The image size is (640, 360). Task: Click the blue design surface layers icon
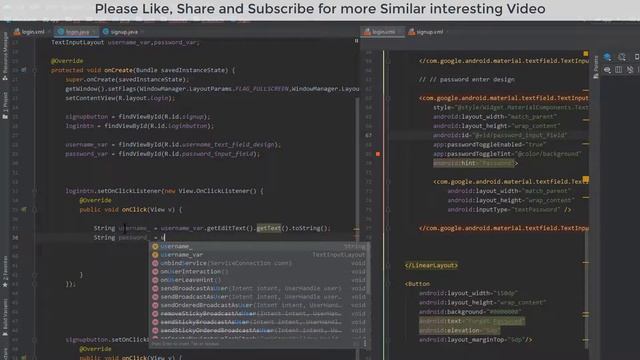[607, 57]
